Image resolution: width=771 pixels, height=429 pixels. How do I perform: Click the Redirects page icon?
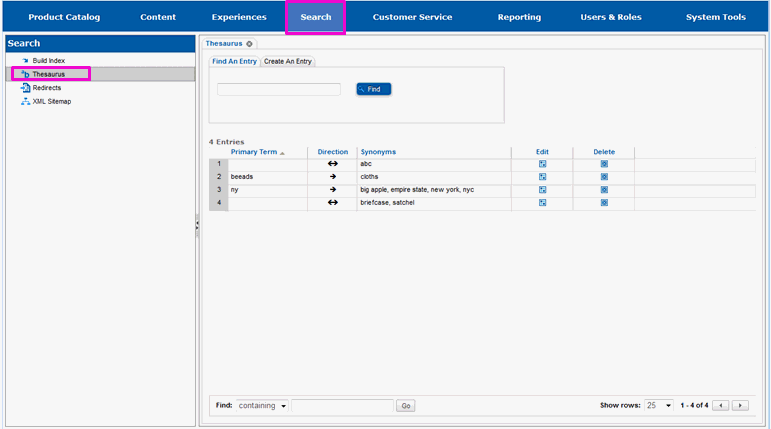point(25,88)
